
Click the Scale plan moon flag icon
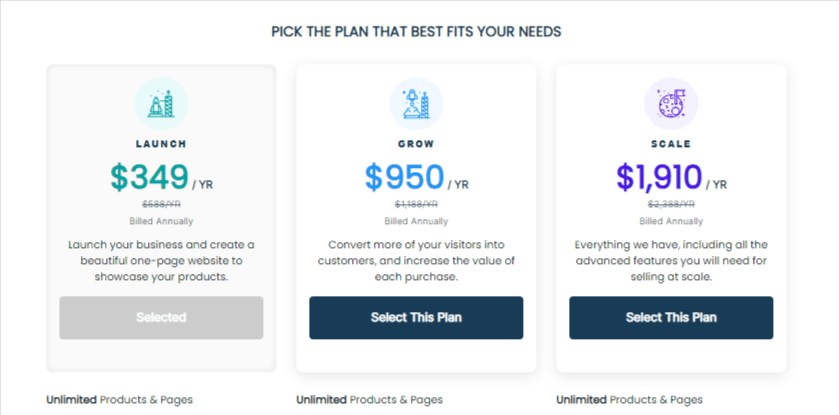point(671,104)
